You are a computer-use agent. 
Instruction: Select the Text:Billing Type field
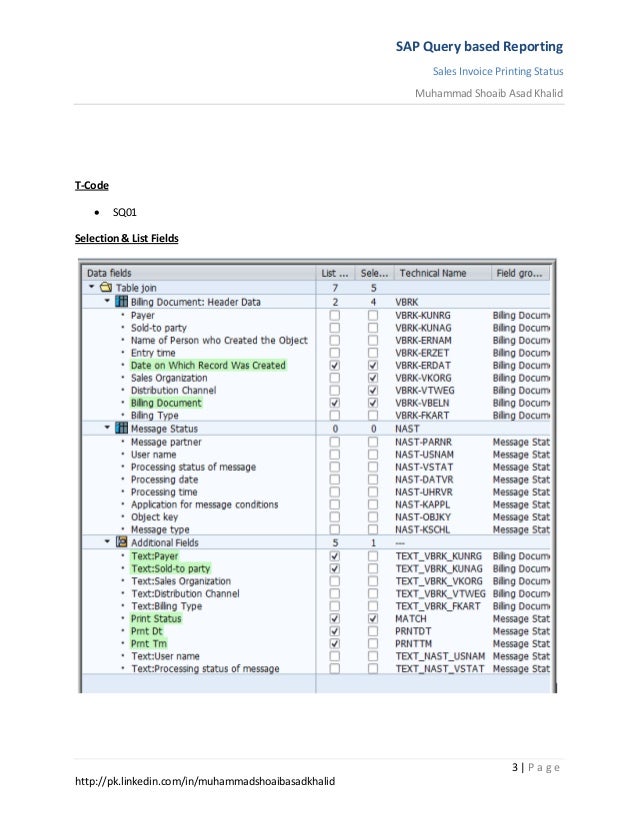tap(166, 606)
